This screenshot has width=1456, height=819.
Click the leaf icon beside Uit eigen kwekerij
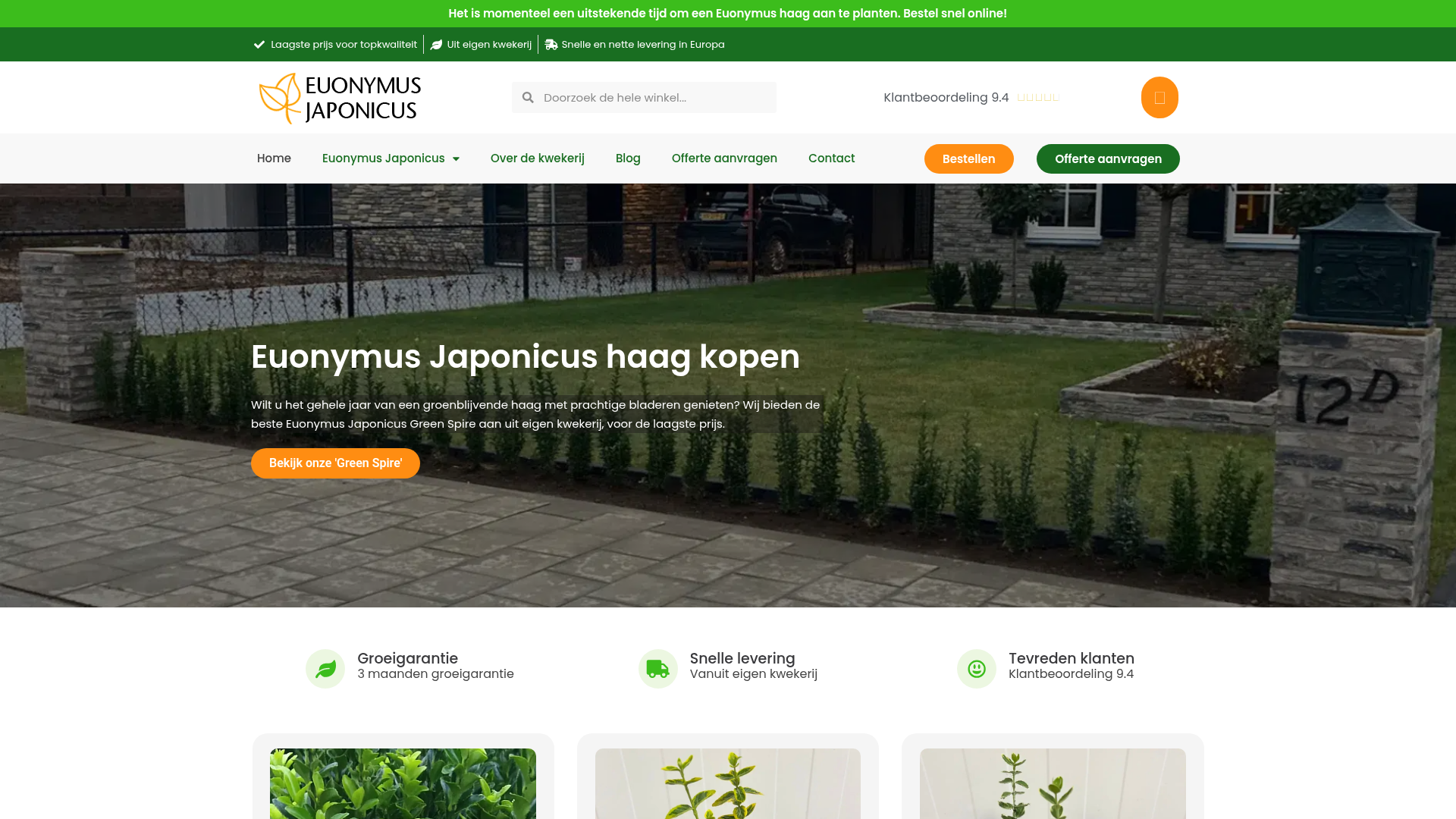[436, 45]
